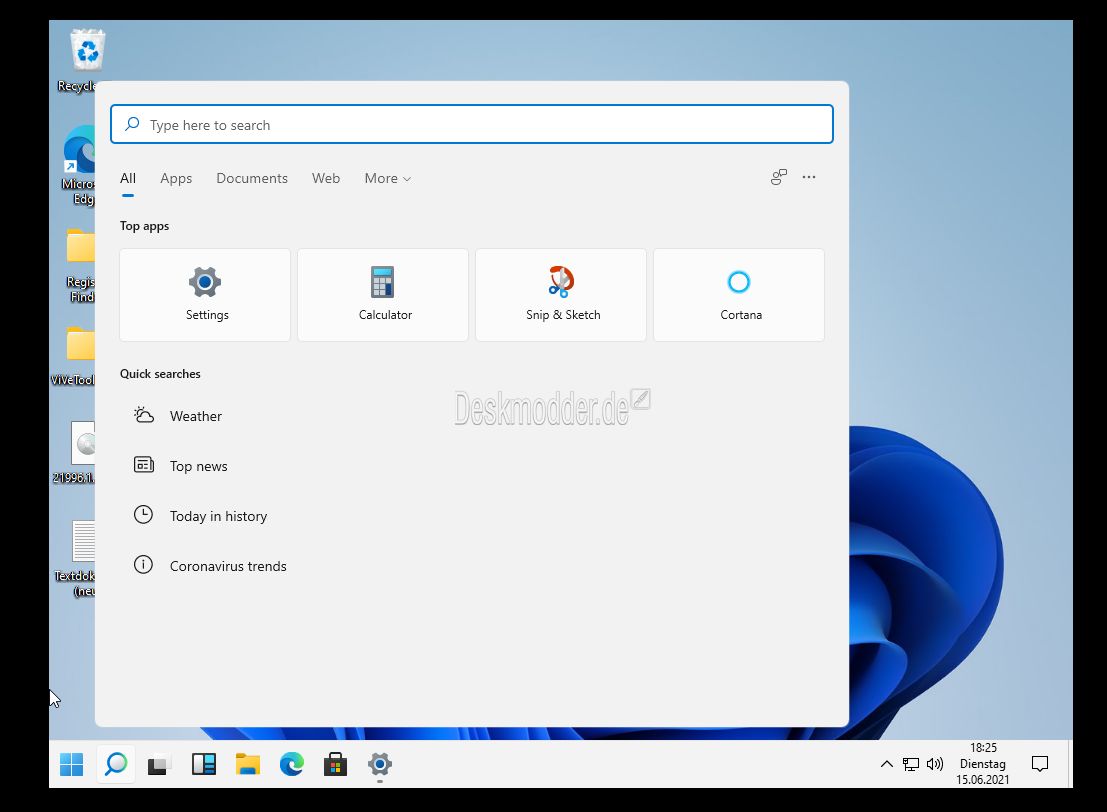Screen dimensions: 1107x812
Task: Open Snip & Sketch tile
Action: point(561,295)
